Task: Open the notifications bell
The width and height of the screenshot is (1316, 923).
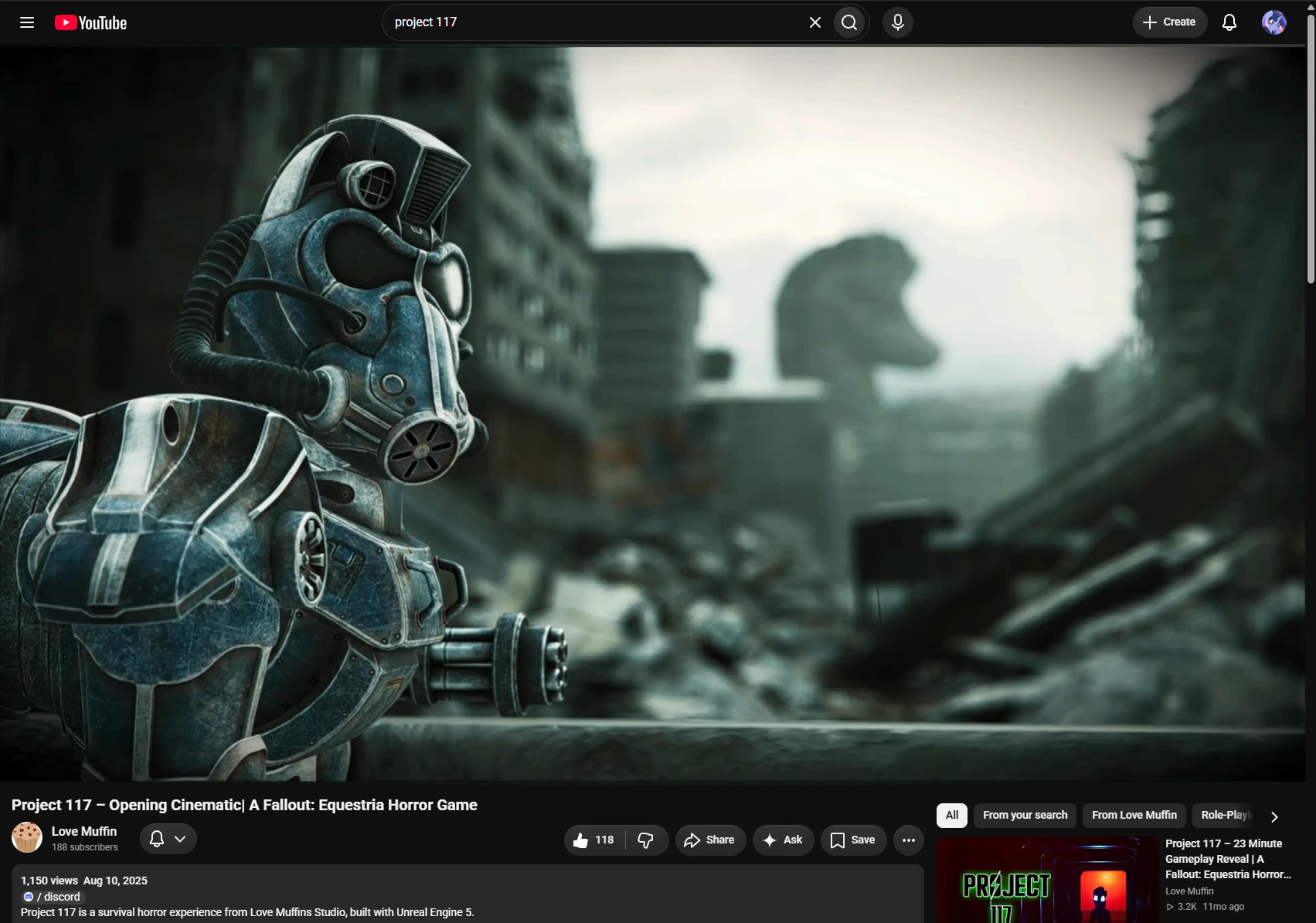Action: point(1229,23)
